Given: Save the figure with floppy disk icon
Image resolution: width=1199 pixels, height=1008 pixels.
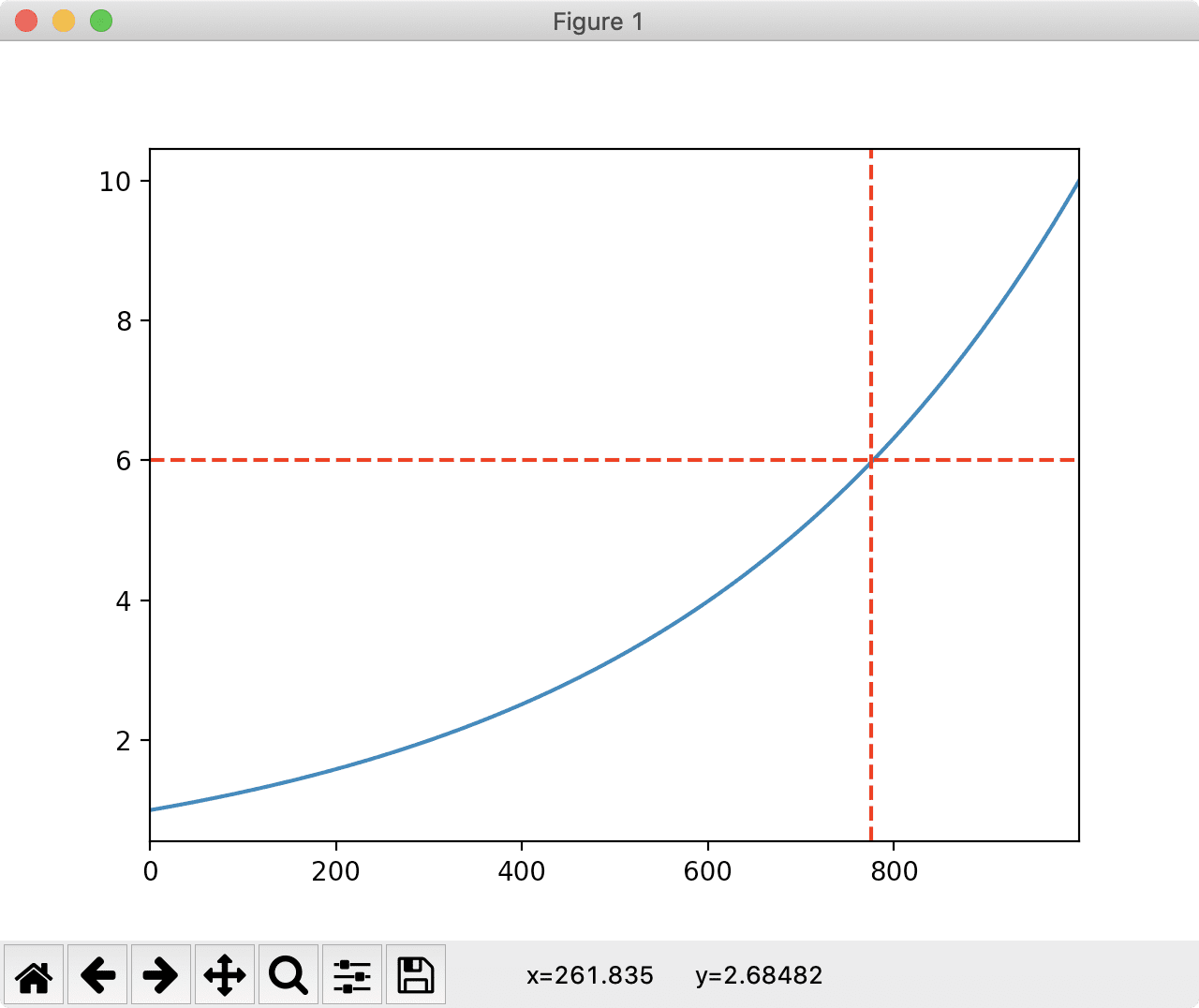Looking at the screenshot, I should (416, 975).
